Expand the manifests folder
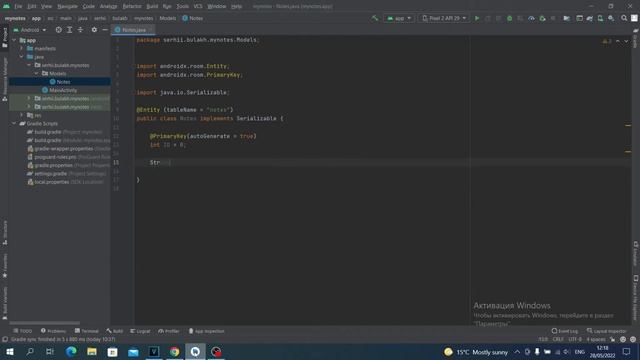 pos(22,49)
